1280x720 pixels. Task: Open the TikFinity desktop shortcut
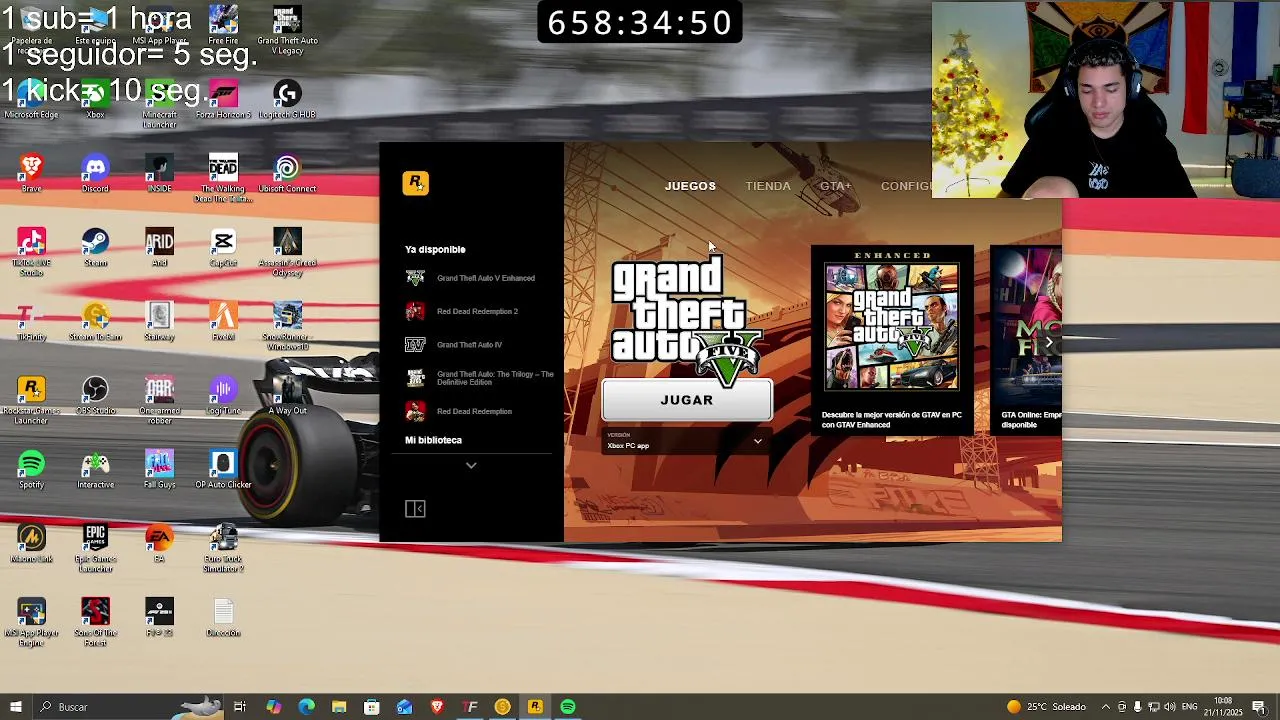pyautogui.click(x=31, y=321)
